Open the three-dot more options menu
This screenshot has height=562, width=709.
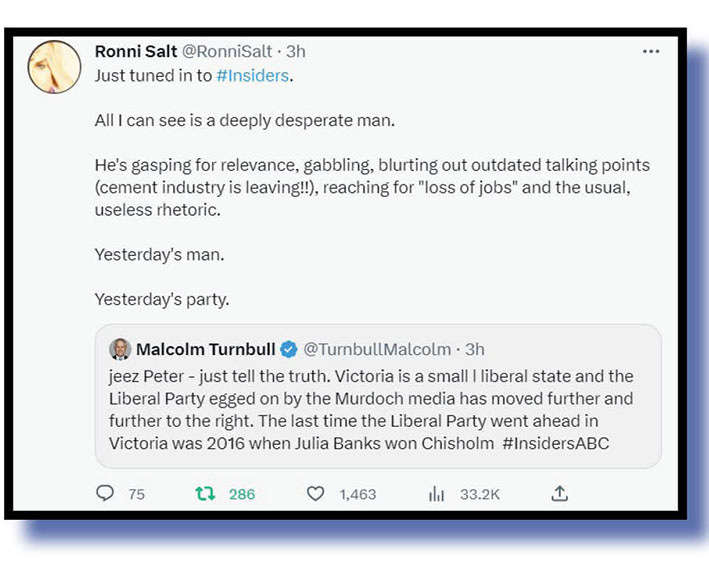651,51
